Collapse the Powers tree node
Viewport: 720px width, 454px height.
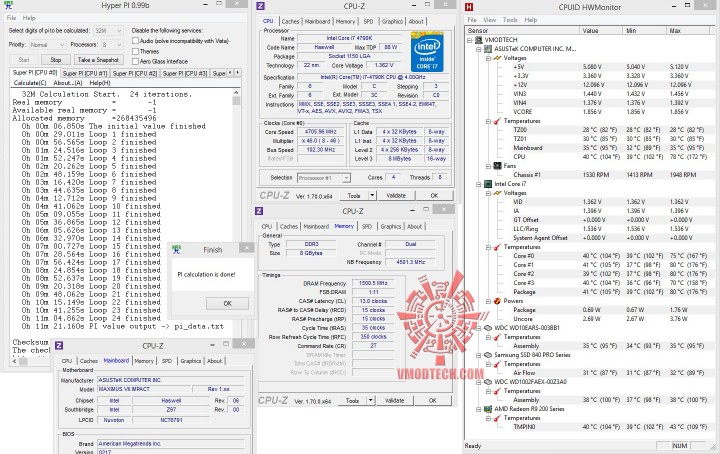[x=488, y=301]
